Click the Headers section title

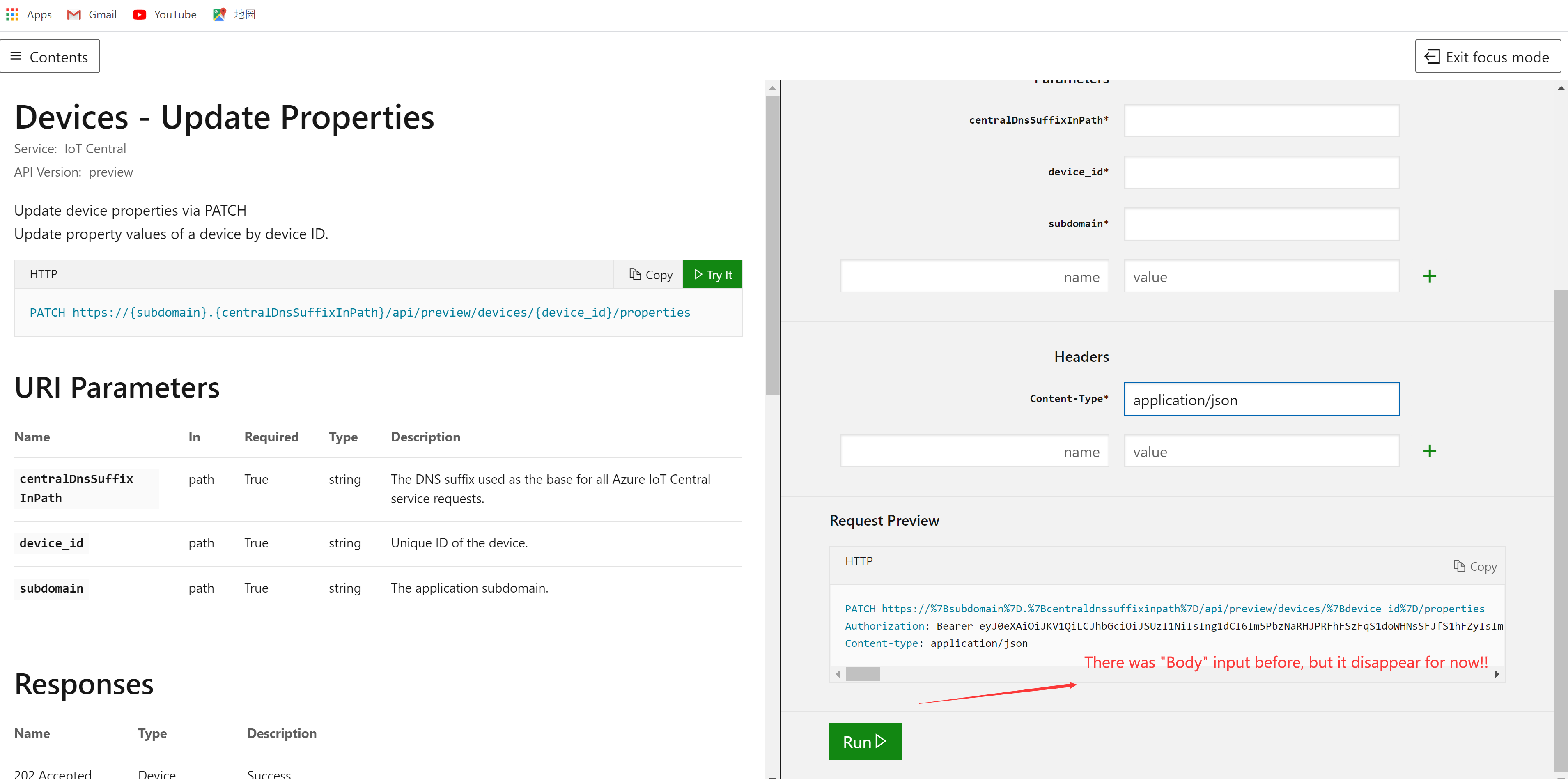pos(1081,356)
